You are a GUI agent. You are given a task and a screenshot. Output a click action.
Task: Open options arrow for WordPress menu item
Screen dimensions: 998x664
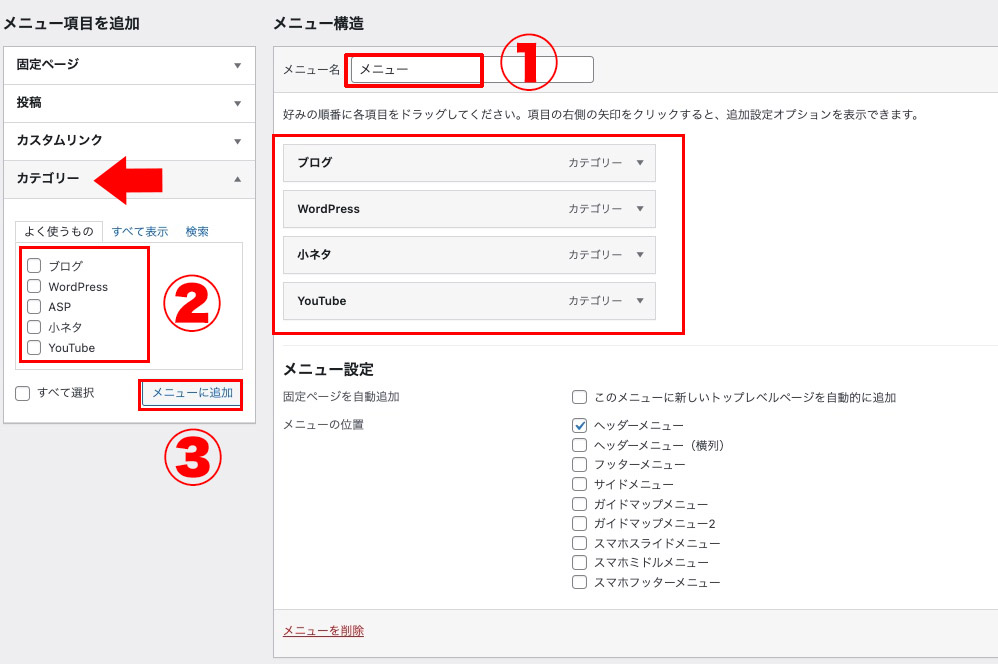640,209
